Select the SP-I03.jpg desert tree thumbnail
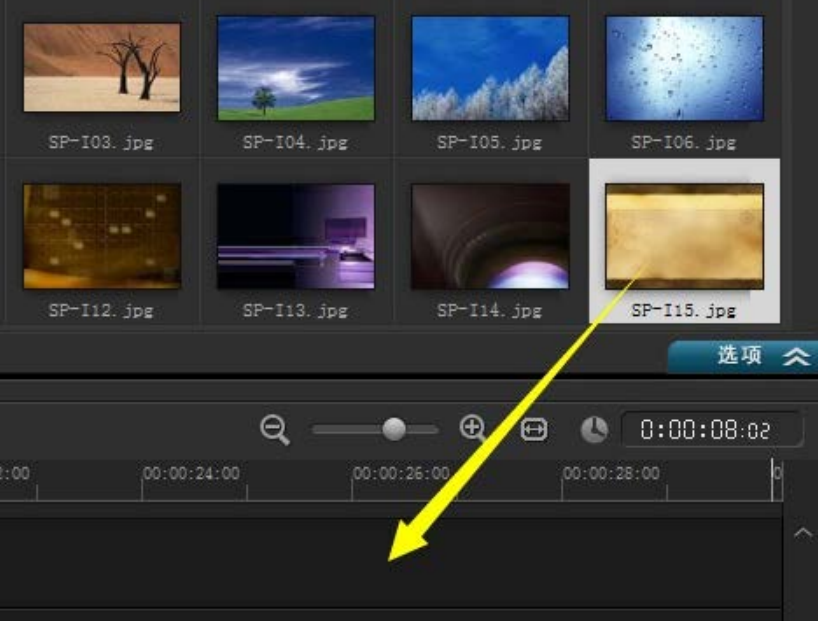This screenshot has height=621, width=818. [x=102, y=67]
